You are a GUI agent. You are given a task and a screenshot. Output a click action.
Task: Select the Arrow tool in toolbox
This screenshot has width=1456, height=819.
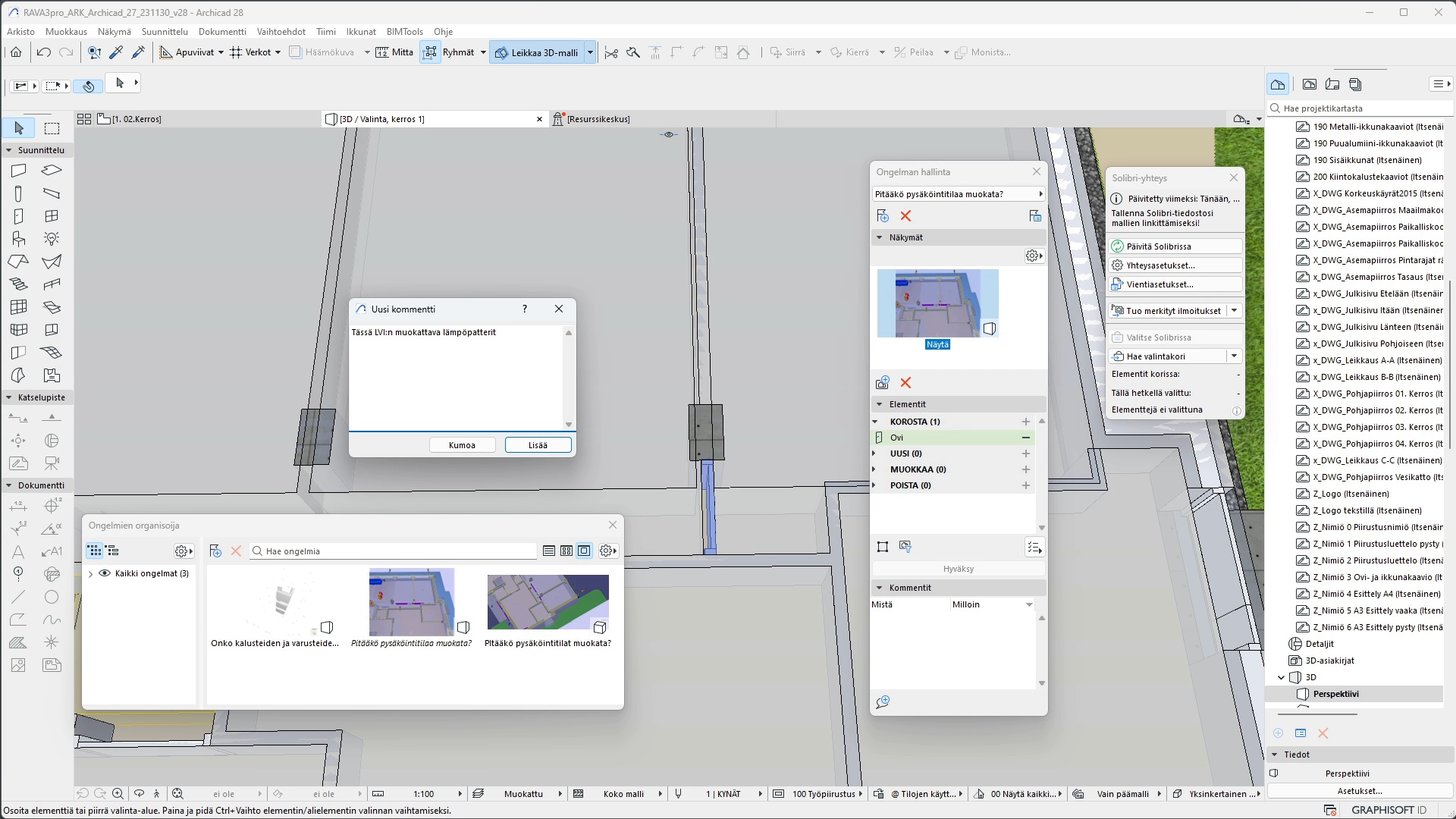(19, 128)
